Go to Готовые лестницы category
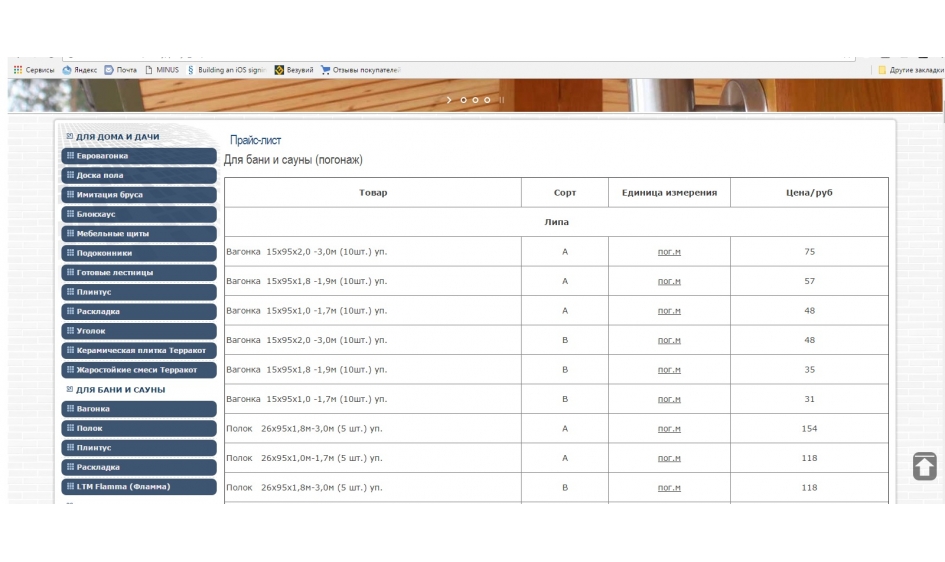This screenshot has height=562, width=945. pos(139,272)
